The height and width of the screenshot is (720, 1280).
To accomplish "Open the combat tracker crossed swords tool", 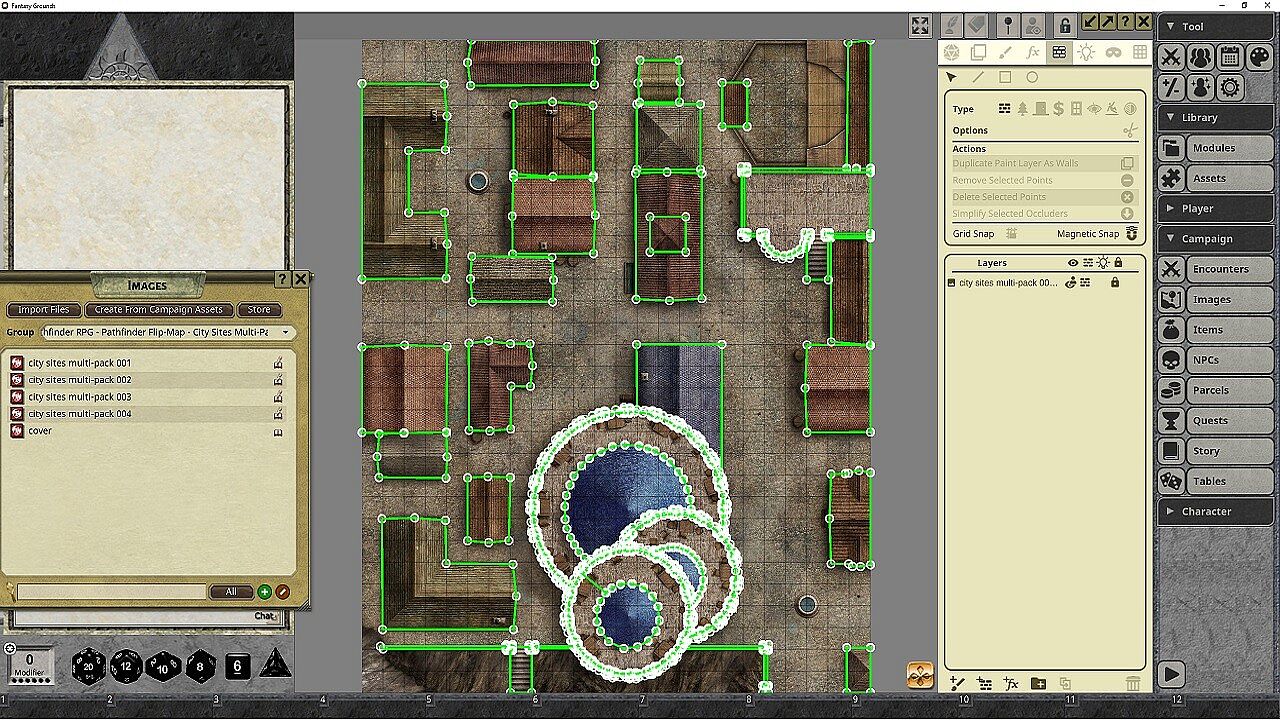I will coord(1171,57).
